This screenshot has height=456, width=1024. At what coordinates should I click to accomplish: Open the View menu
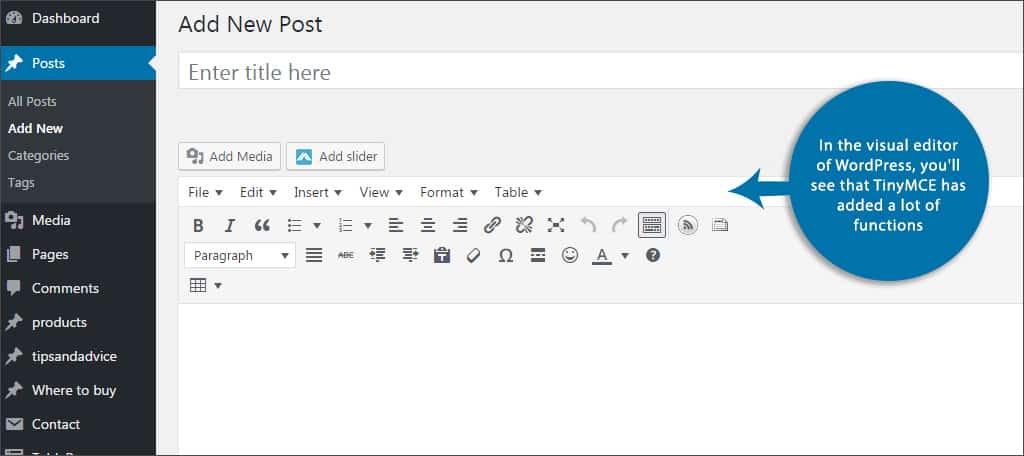(x=381, y=192)
